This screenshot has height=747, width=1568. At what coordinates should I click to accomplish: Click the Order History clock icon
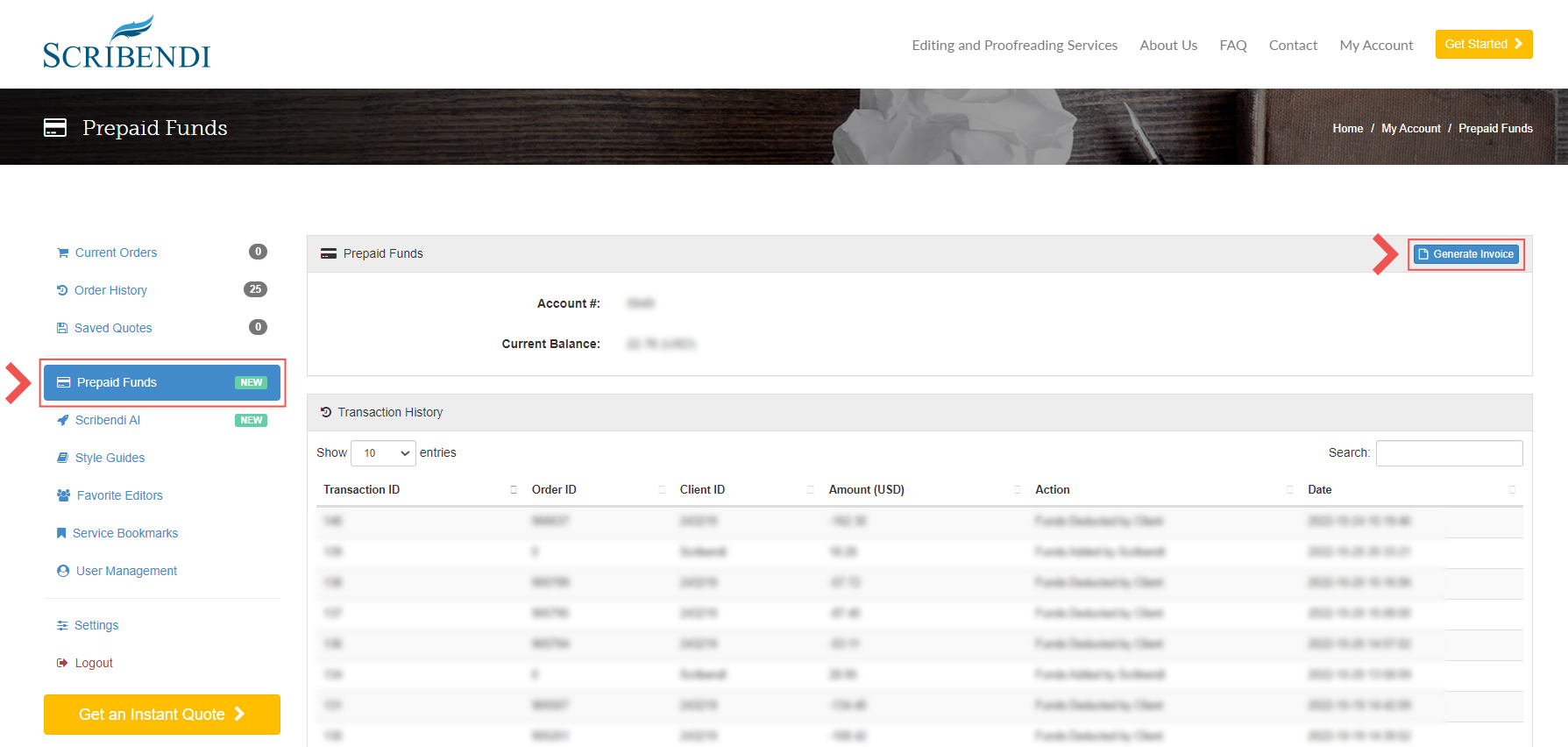click(x=62, y=290)
